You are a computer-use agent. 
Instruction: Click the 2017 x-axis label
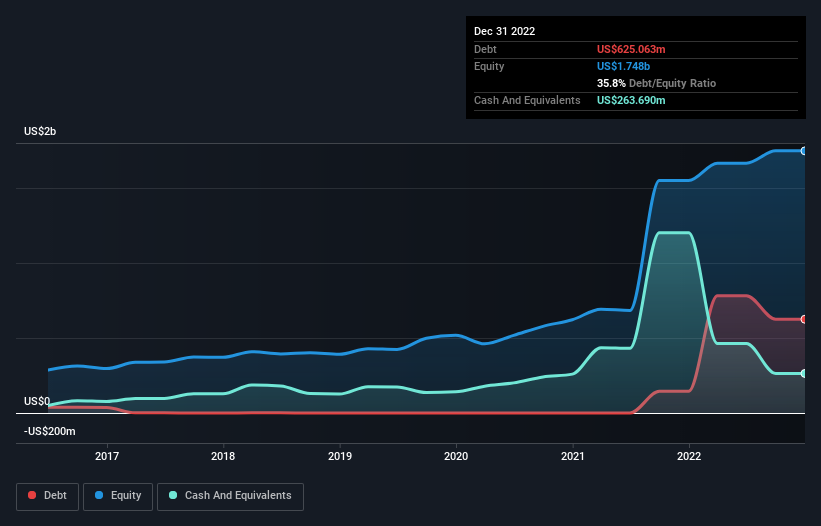[107, 456]
